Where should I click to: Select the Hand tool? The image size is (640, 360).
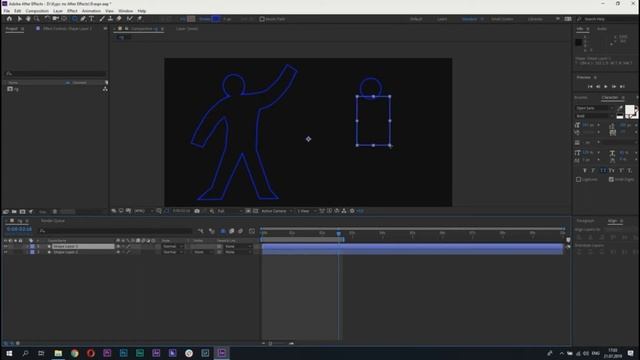28,19
